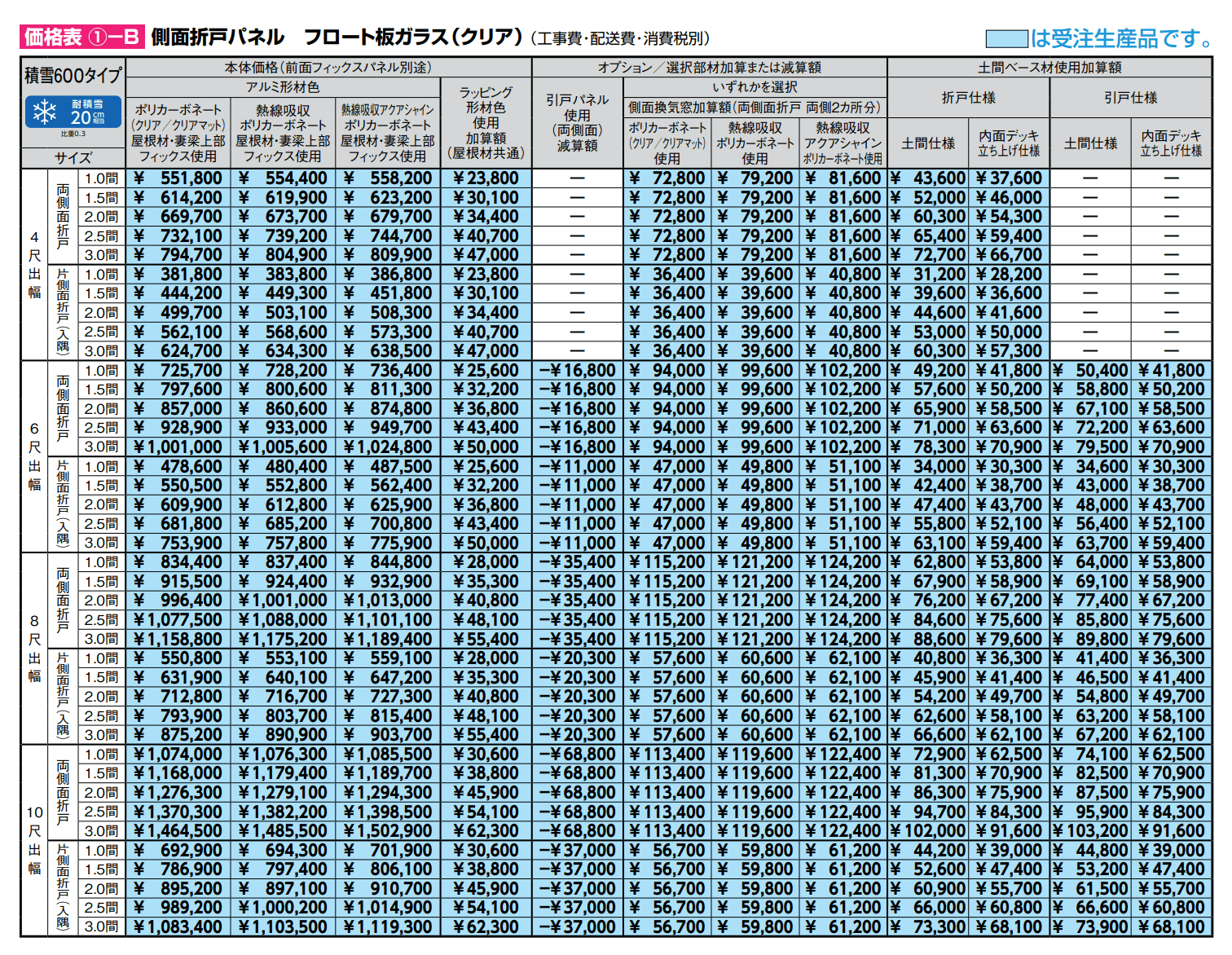
Task: Click the light blue made-to-order legend swatch
Action: pyautogui.click(x=1006, y=38)
